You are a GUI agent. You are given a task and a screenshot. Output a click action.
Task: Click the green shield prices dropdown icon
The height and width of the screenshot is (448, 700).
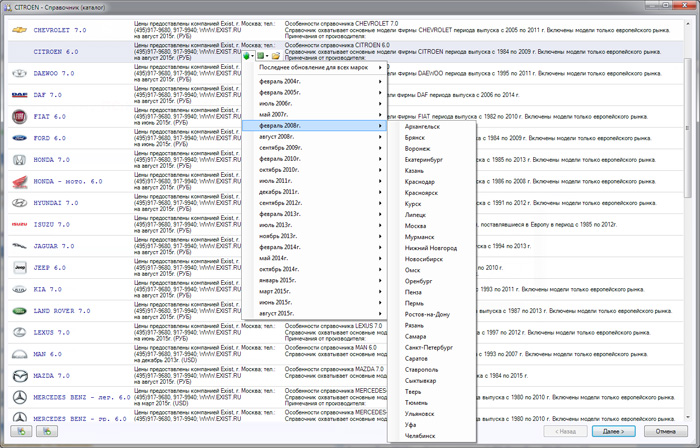pyautogui.click(x=247, y=56)
